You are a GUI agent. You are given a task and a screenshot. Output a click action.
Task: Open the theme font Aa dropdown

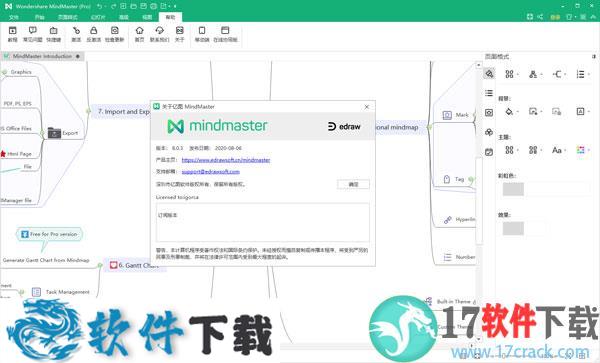(x=559, y=150)
